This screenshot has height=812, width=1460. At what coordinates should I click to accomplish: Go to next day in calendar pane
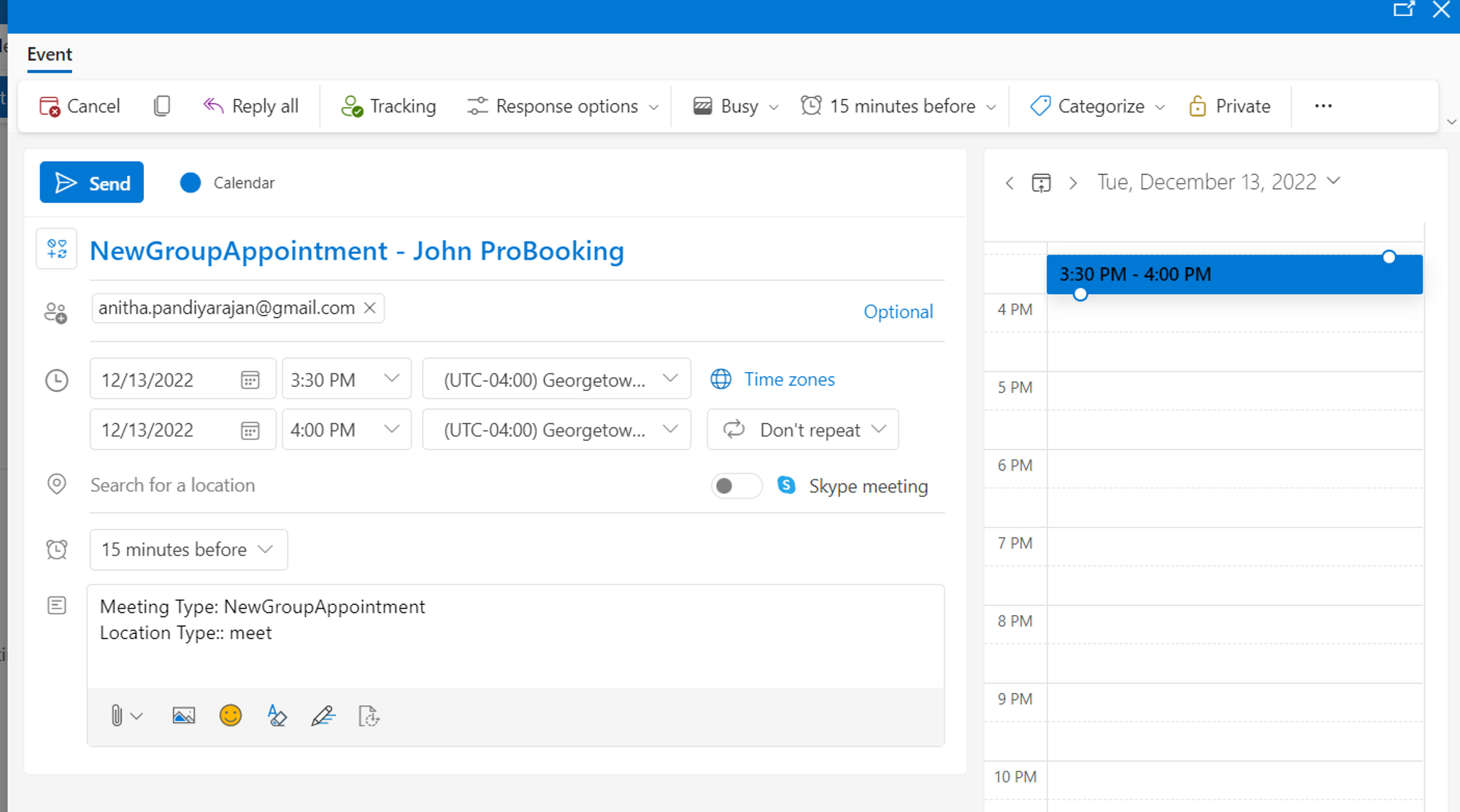[x=1073, y=182]
